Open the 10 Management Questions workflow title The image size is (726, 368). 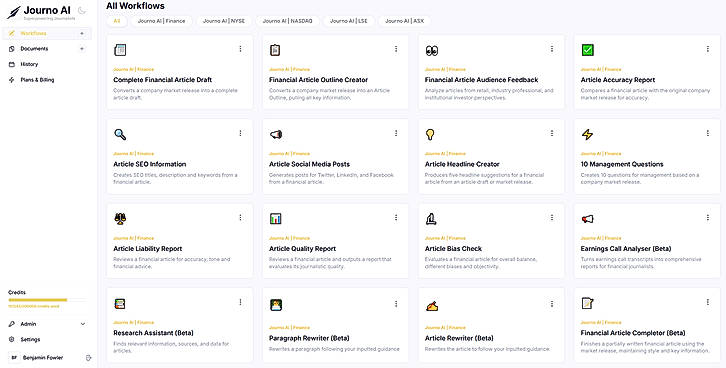tap(622, 164)
